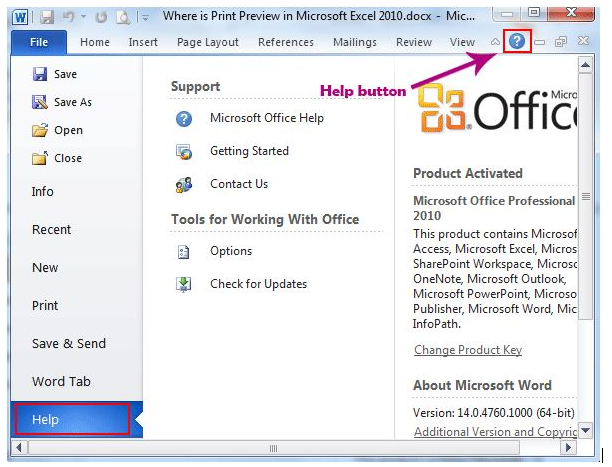
Task: Open the File tab
Action: point(39,42)
